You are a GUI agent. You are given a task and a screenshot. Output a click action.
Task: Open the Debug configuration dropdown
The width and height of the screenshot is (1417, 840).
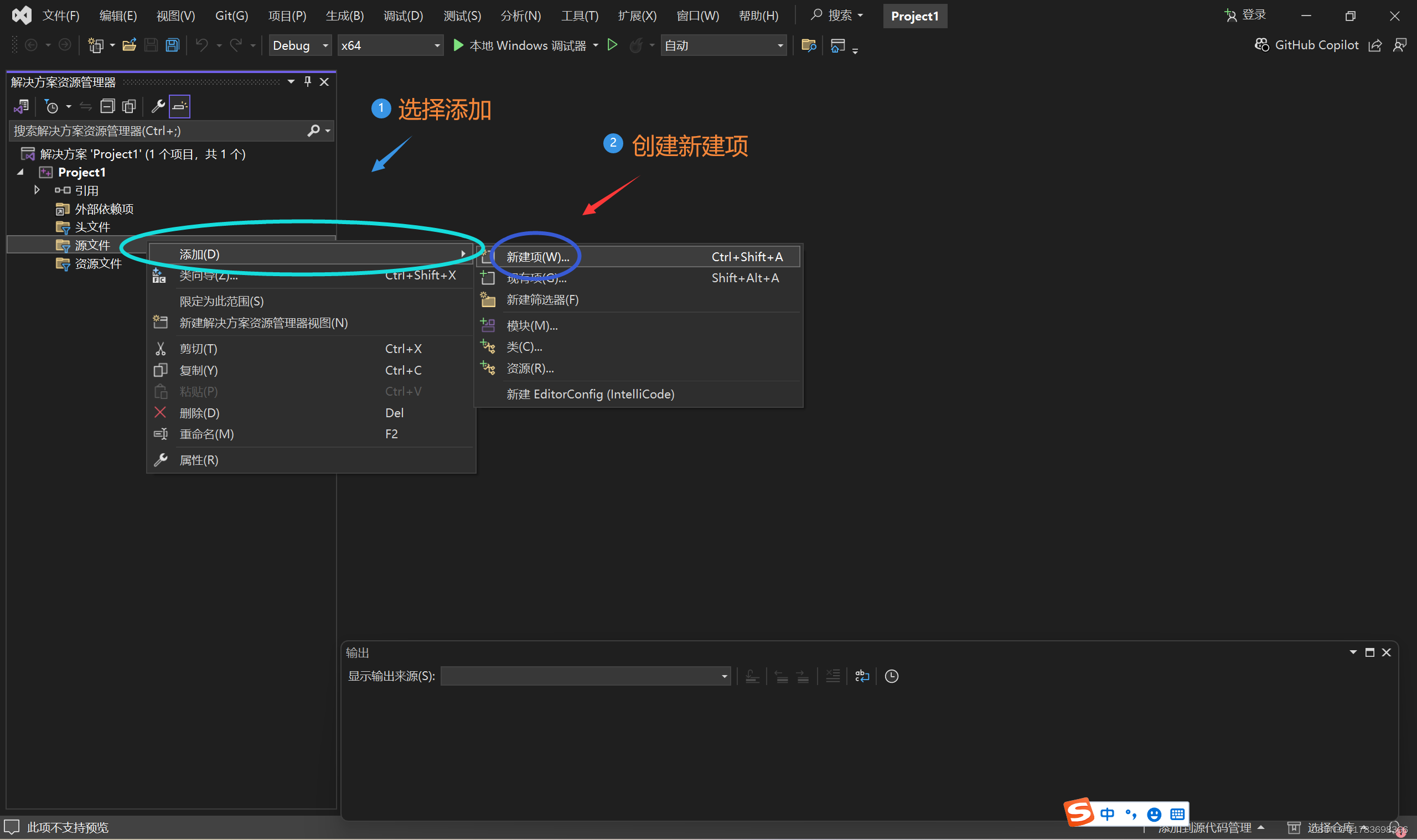(x=300, y=45)
